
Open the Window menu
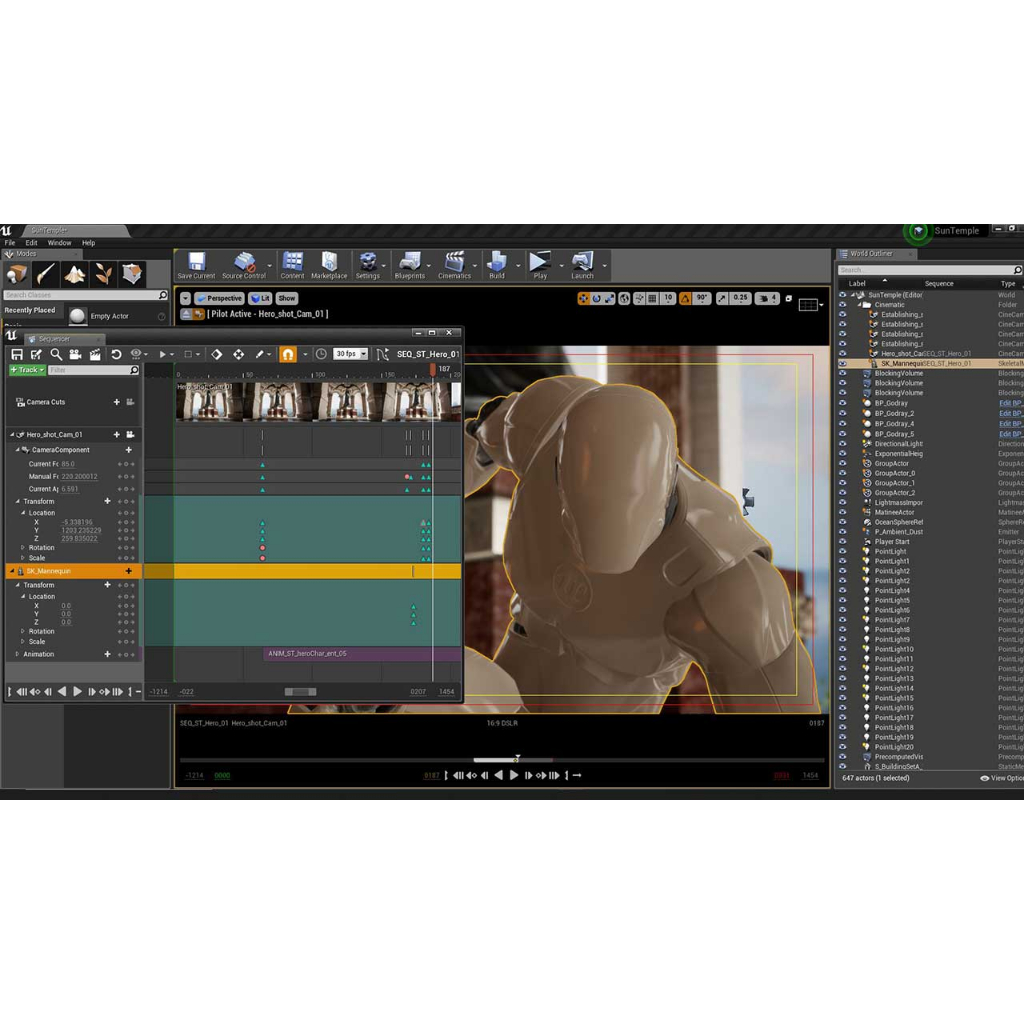point(59,242)
